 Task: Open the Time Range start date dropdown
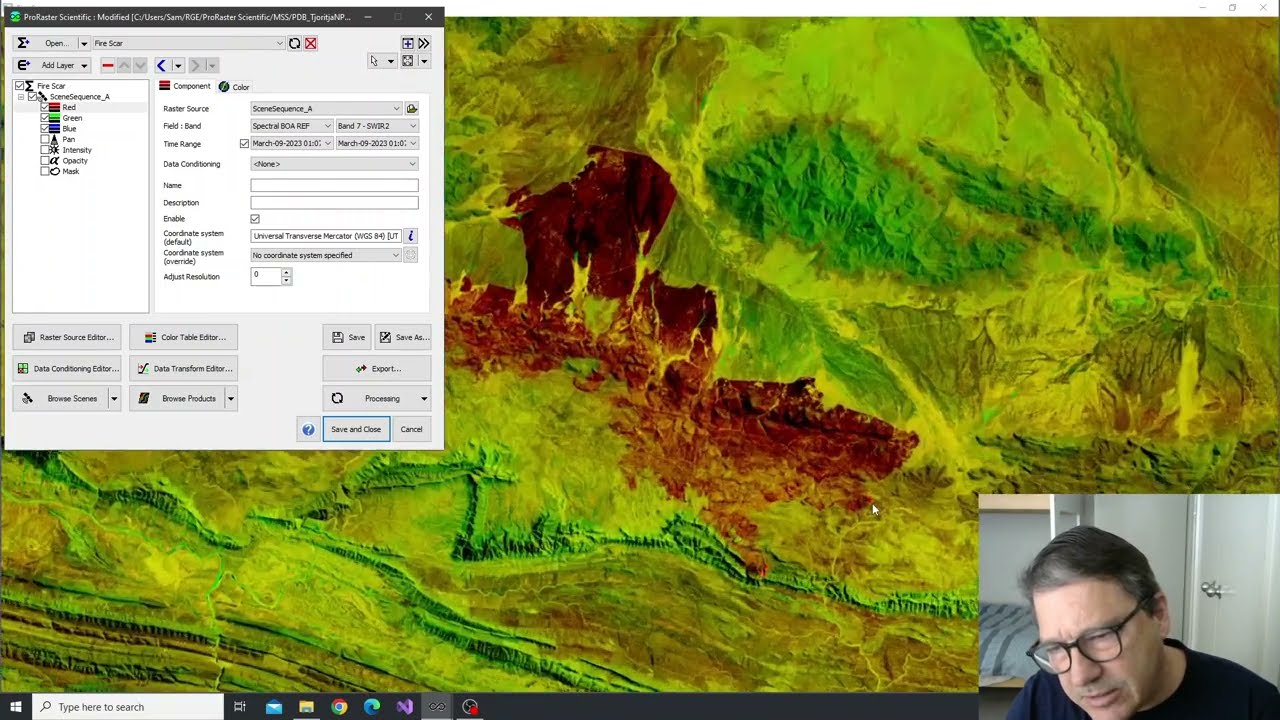(x=291, y=144)
